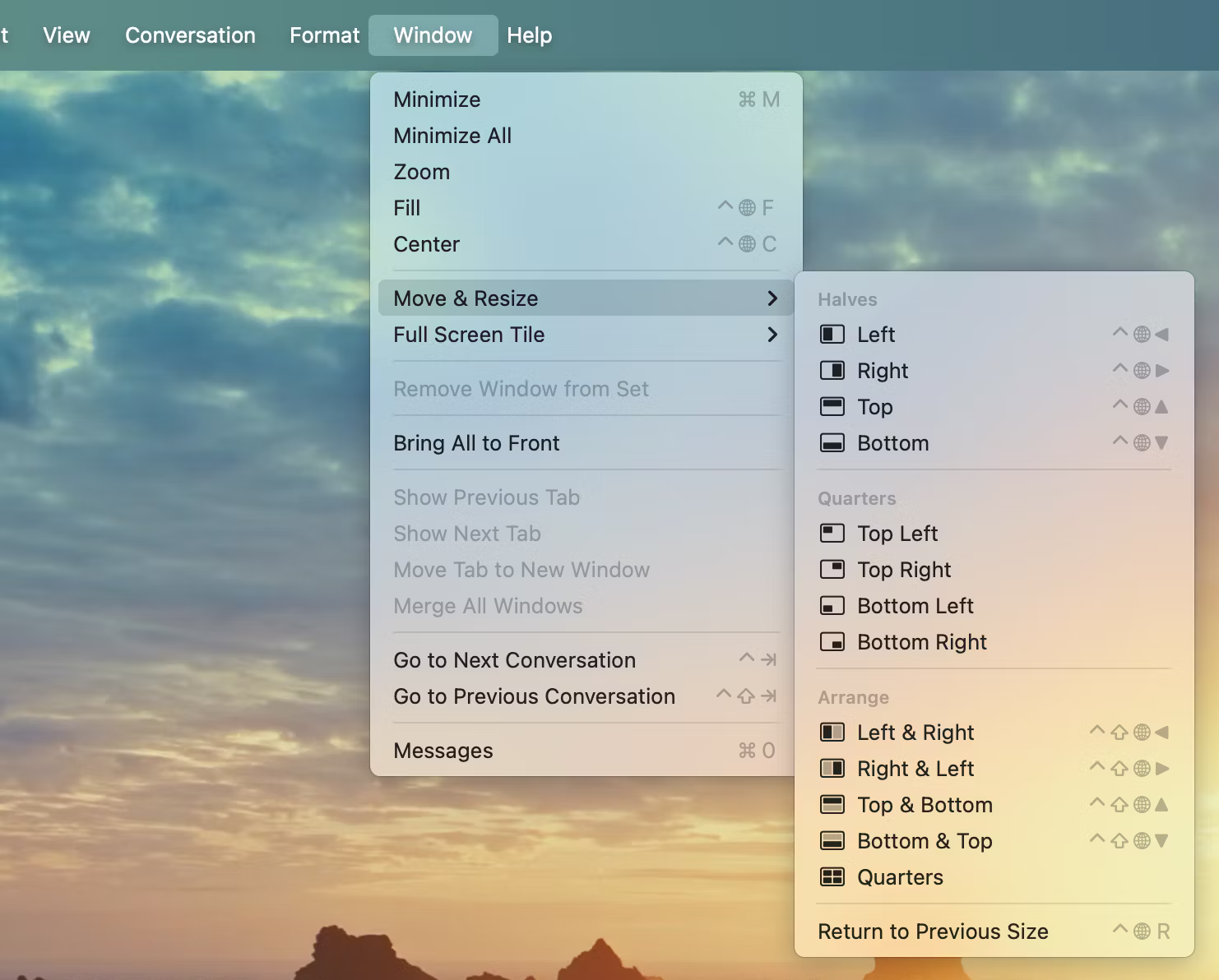Viewport: 1219px width, 980px height.
Task: Click the Left label under Halves
Action: pyautogui.click(x=876, y=335)
